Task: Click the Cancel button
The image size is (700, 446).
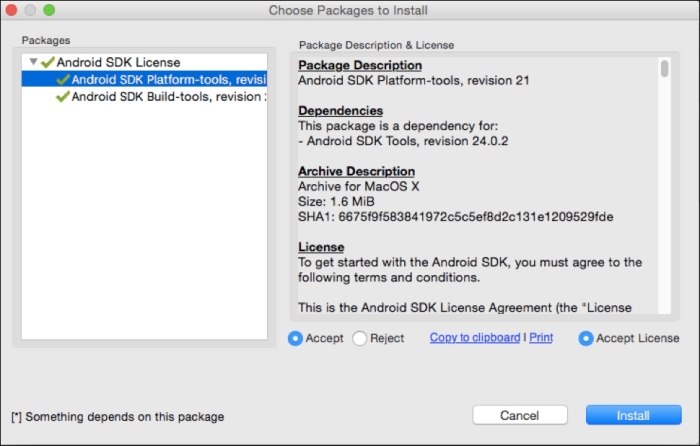Action: 520,415
